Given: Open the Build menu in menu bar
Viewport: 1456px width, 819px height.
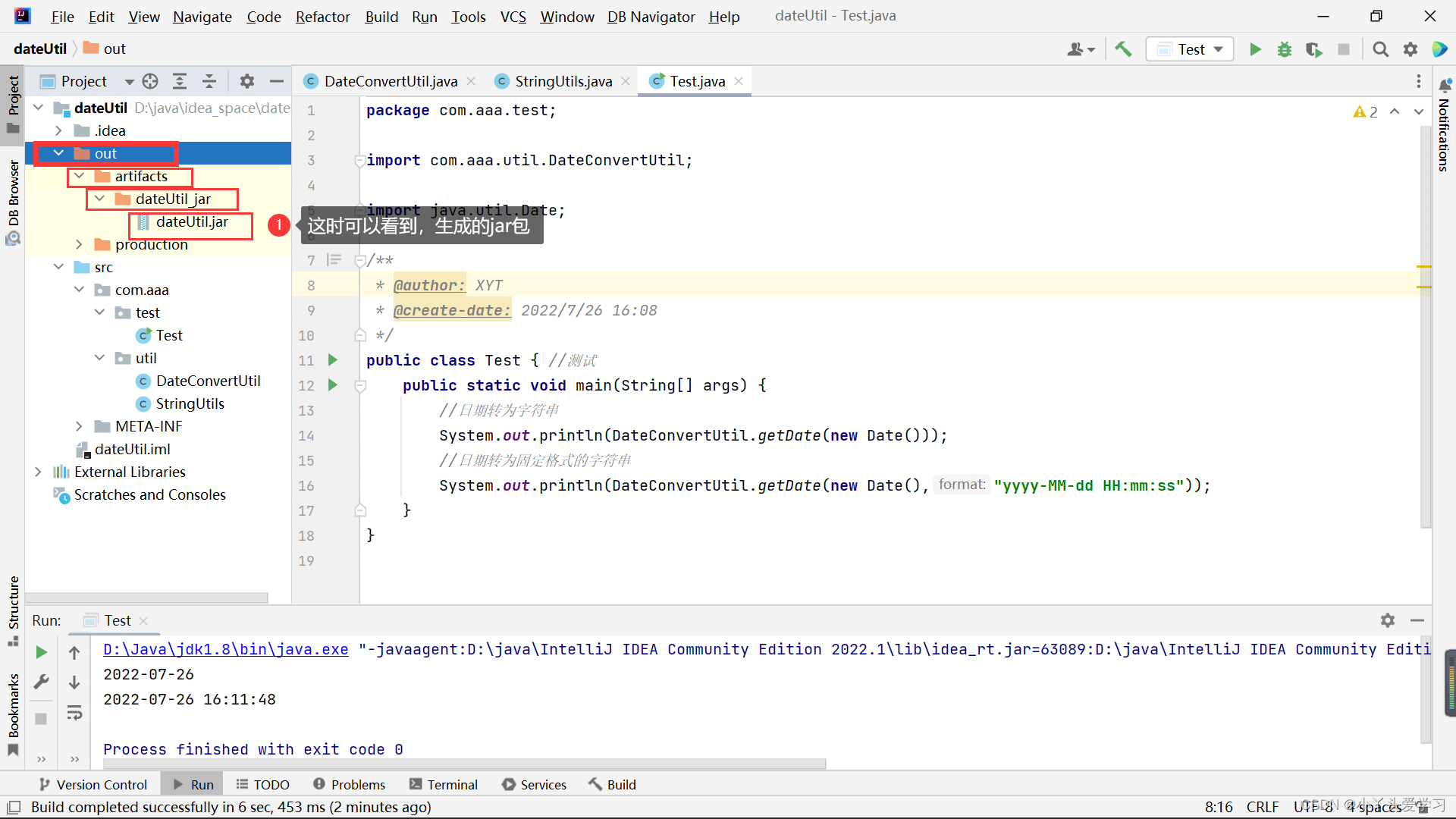Looking at the screenshot, I should tap(380, 15).
